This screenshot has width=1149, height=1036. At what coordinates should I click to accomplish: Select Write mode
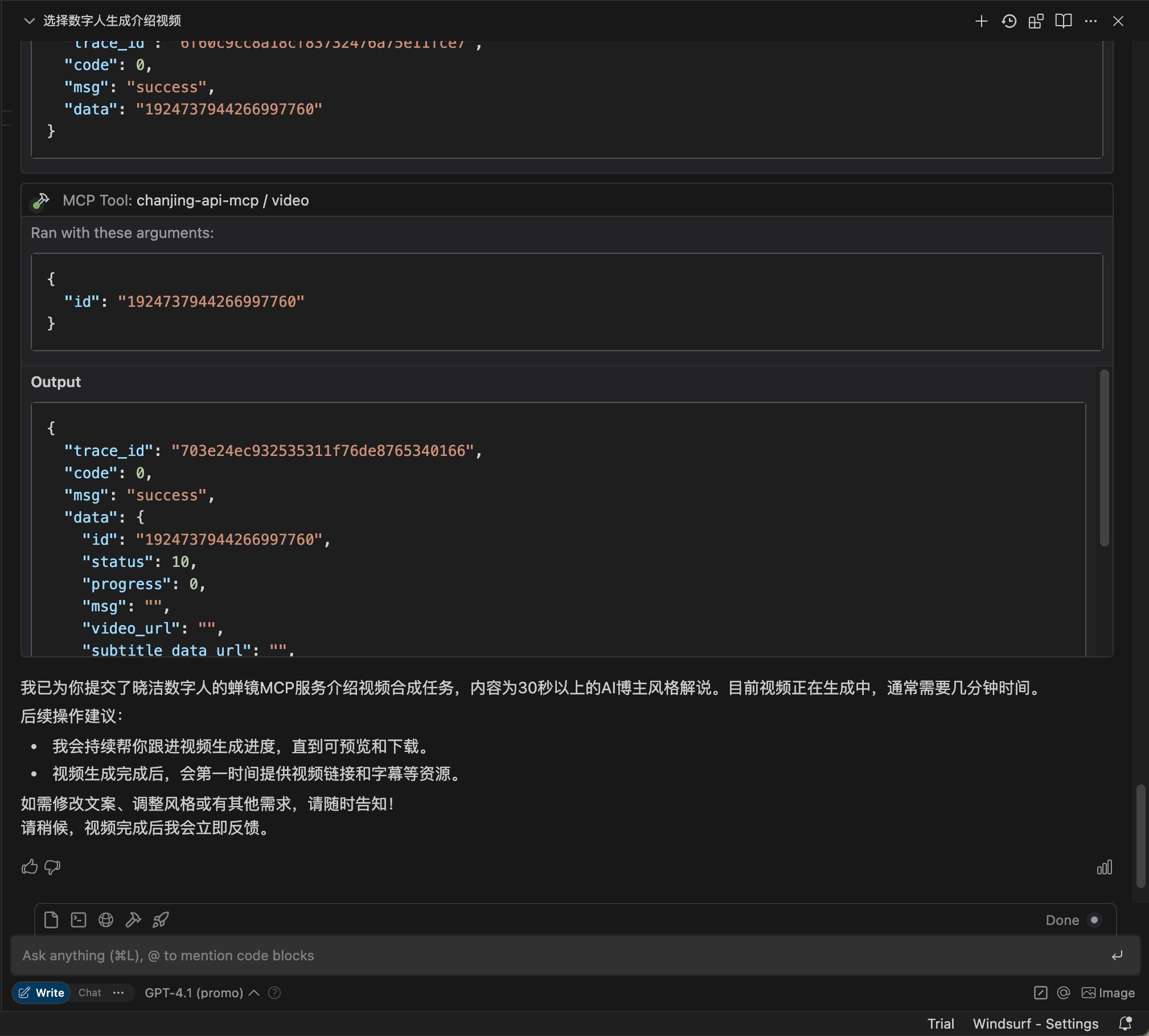point(41,993)
